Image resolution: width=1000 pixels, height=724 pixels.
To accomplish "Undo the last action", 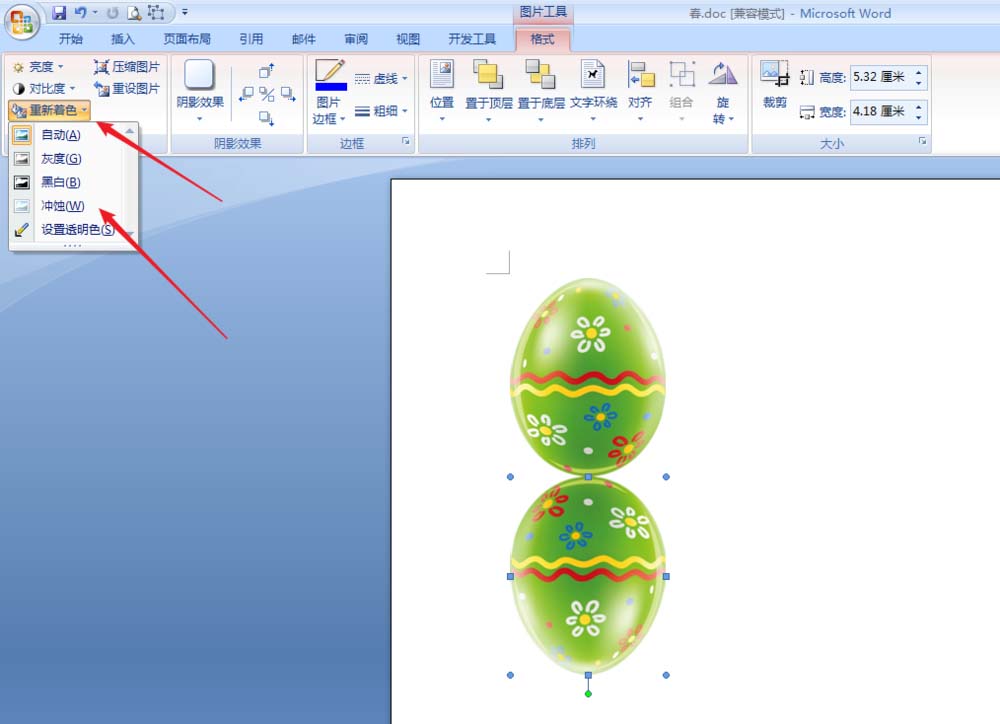I will (80, 12).
